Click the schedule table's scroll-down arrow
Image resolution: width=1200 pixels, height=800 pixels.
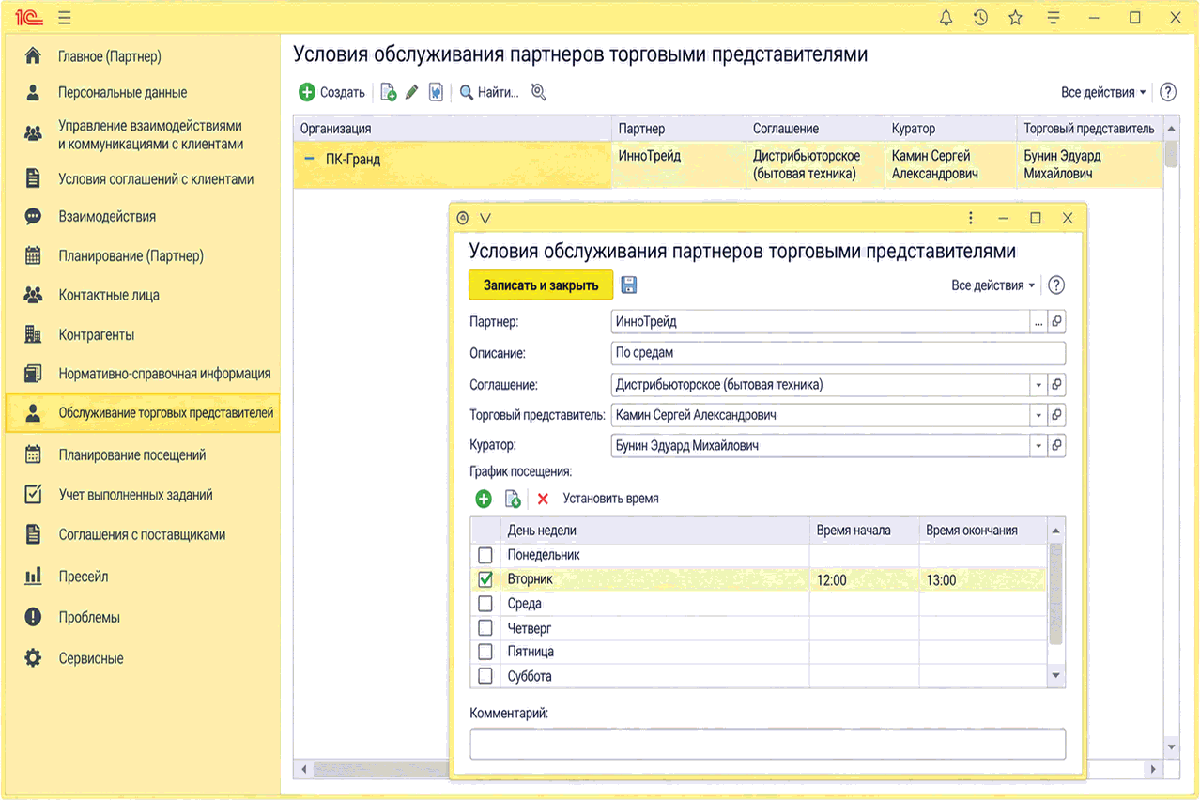(x=1056, y=677)
